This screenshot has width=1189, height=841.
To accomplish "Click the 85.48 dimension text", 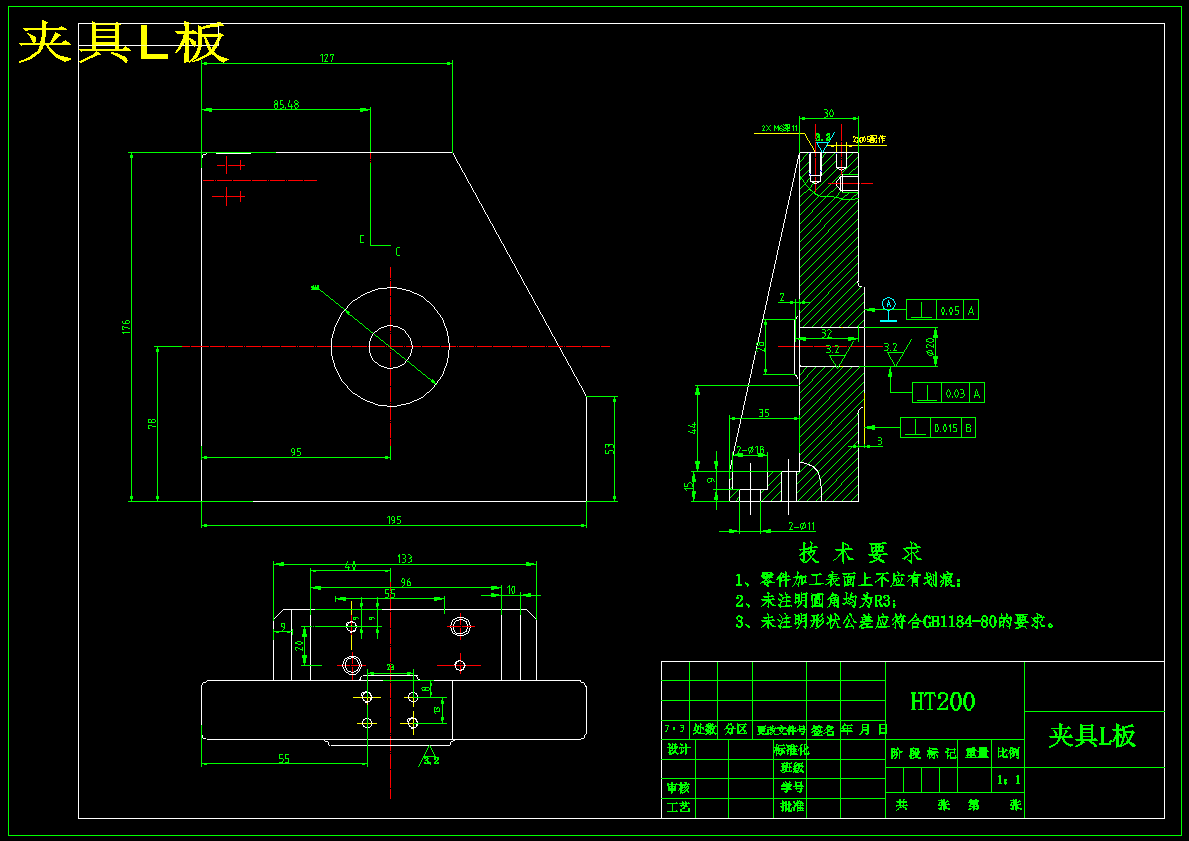I will click(x=286, y=105).
